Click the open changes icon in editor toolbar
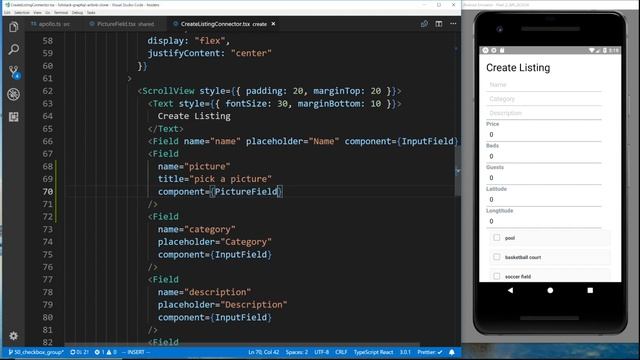 pyautogui.click(x=424, y=24)
